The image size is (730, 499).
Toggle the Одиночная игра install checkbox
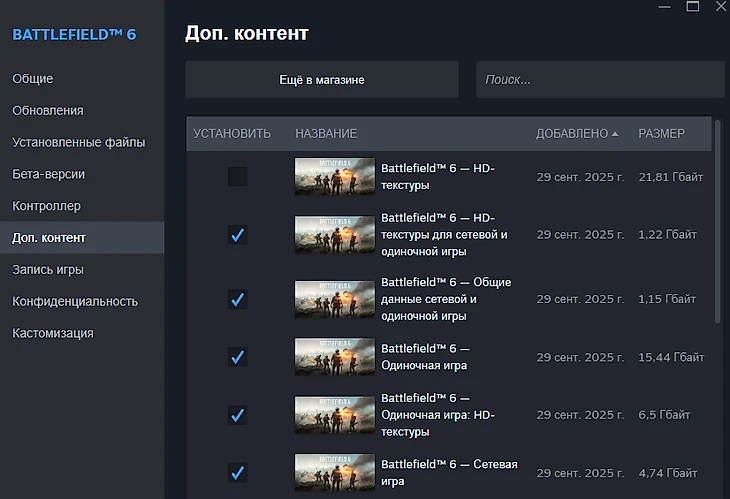click(237, 357)
